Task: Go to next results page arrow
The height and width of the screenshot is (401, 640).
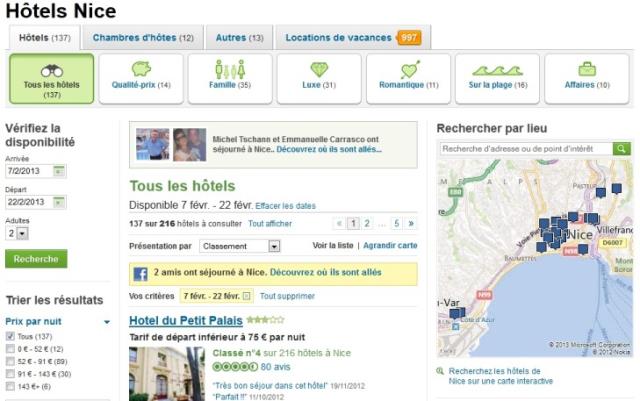Action: [411, 223]
